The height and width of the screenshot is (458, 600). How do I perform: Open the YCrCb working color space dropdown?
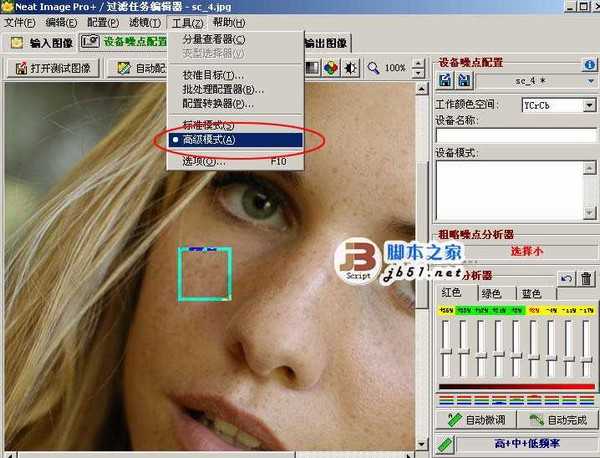click(x=589, y=105)
